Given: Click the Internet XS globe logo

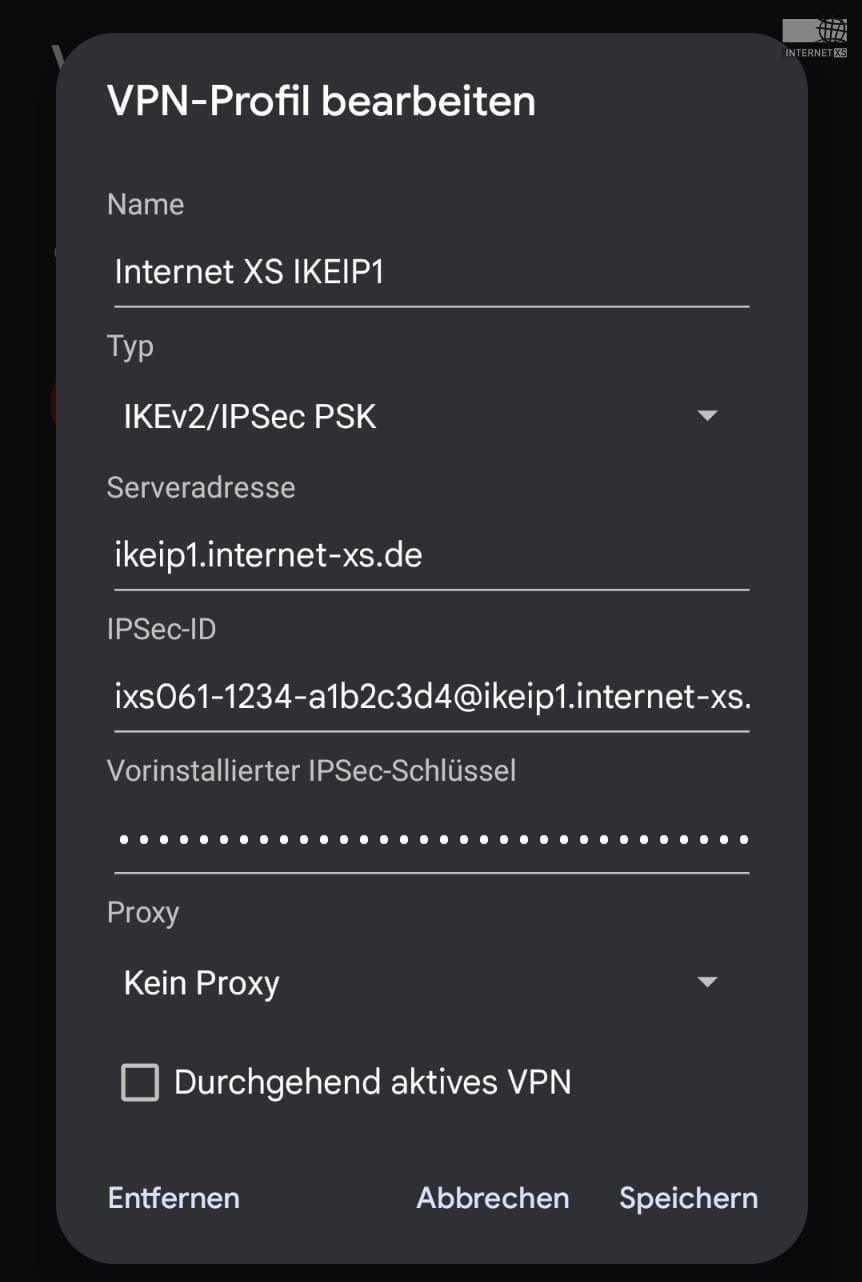Looking at the screenshot, I should (815, 38).
